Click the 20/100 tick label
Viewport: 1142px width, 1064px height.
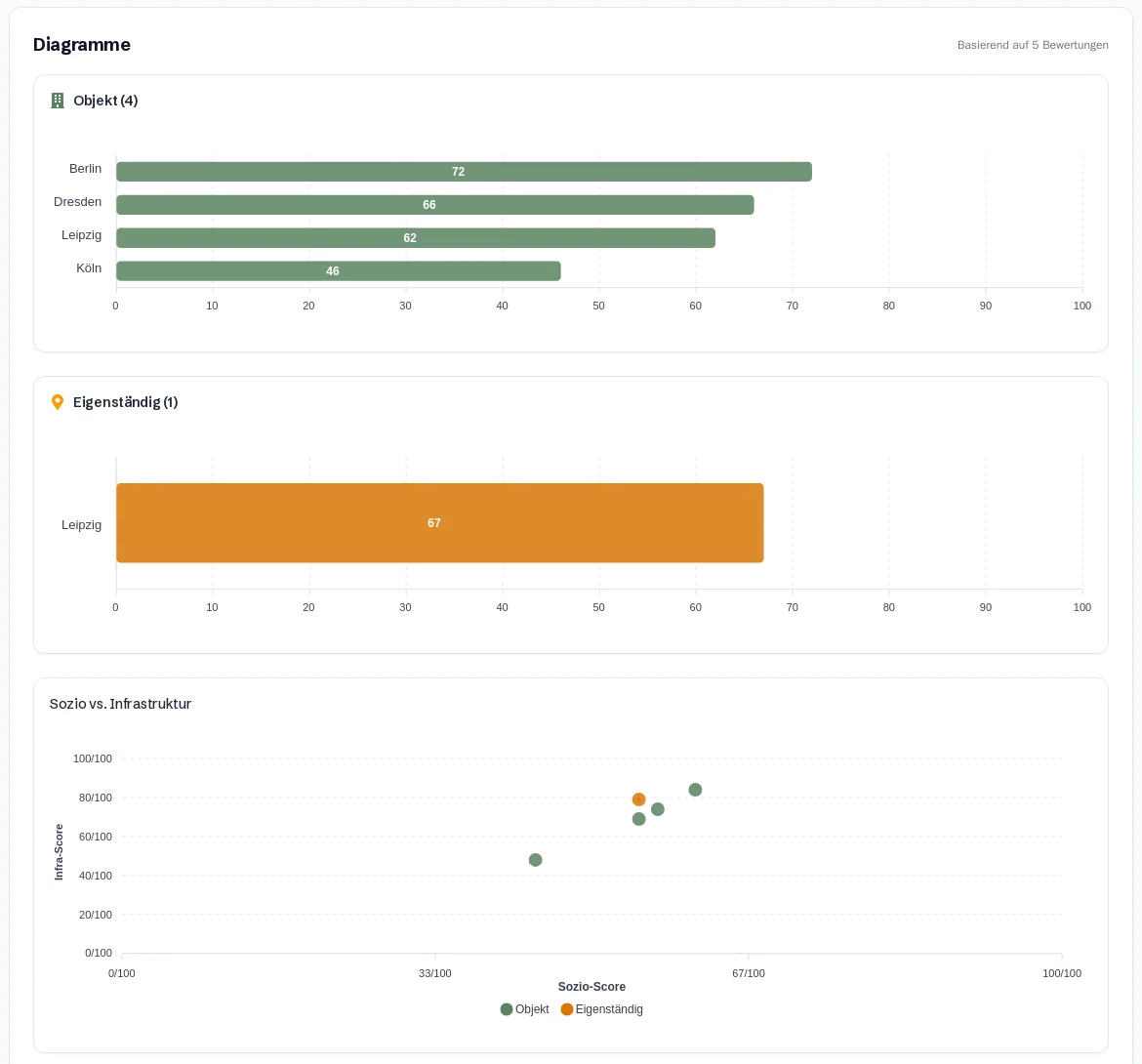[x=96, y=915]
